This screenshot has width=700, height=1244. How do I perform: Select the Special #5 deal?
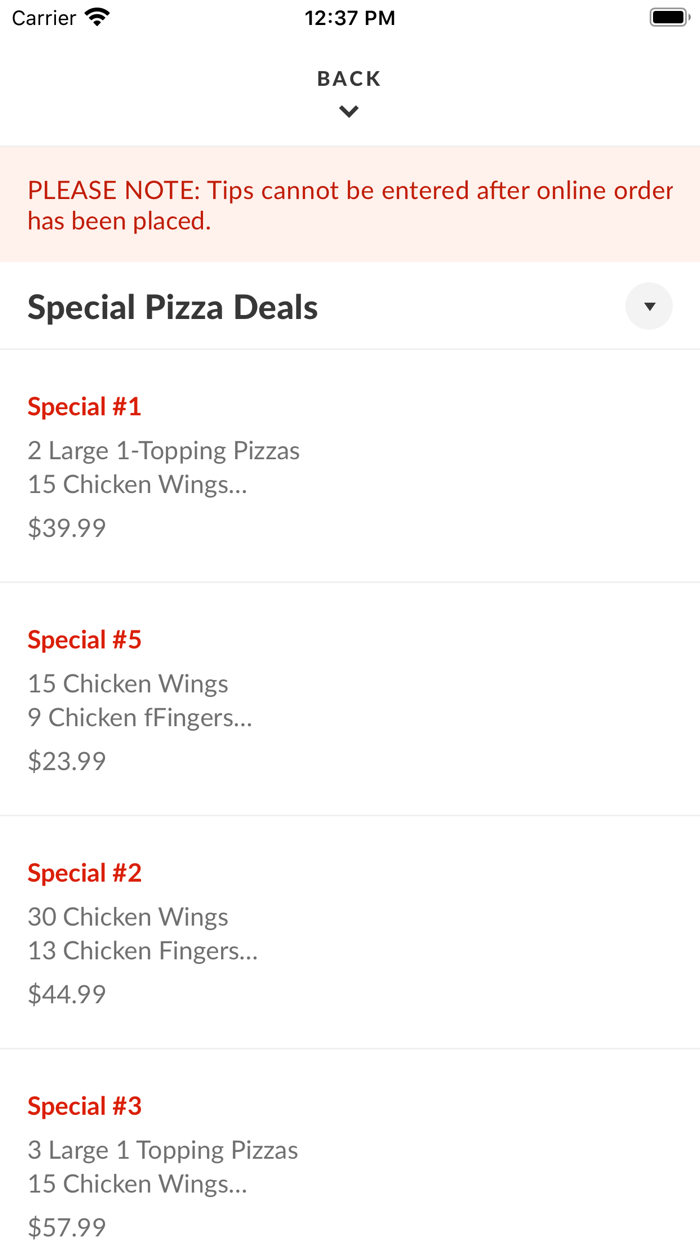(85, 639)
